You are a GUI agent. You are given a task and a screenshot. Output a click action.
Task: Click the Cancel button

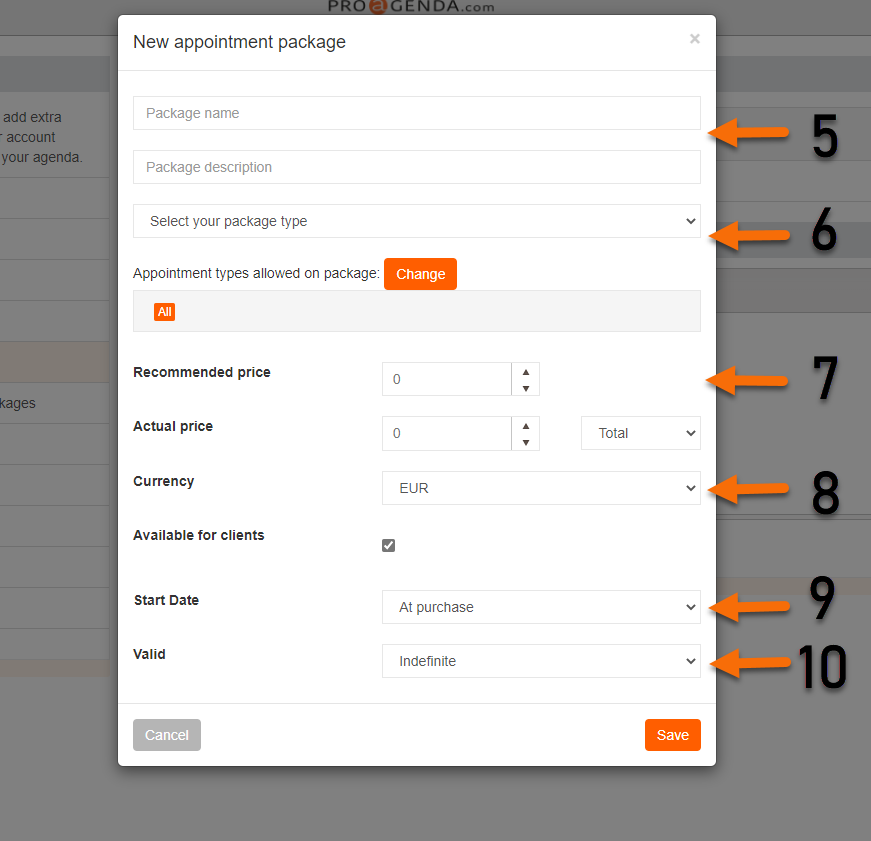pos(166,735)
